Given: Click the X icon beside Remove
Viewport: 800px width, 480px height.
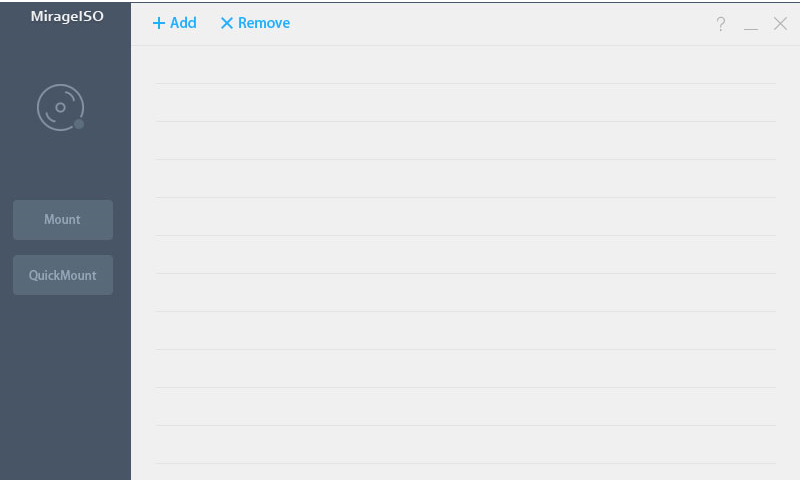Looking at the screenshot, I should pos(227,23).
